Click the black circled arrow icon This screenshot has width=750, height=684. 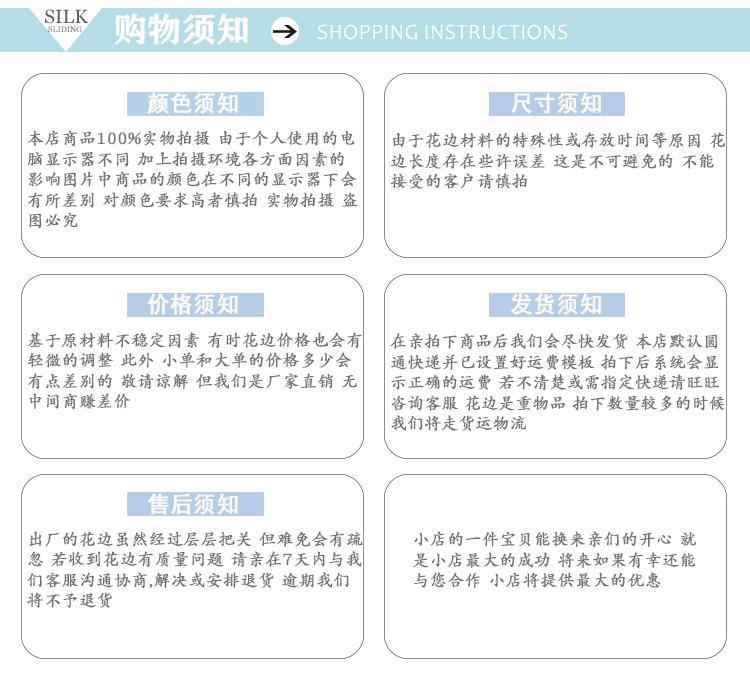pos(285,32)
